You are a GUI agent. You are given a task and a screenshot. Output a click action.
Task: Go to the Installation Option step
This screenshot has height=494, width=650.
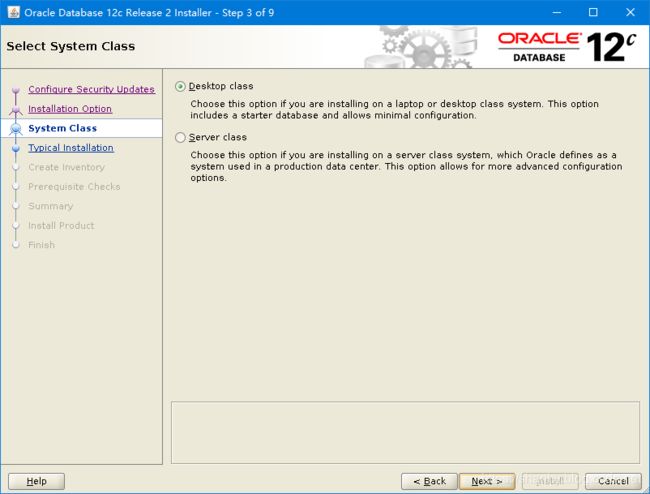[x=70, y=109]
